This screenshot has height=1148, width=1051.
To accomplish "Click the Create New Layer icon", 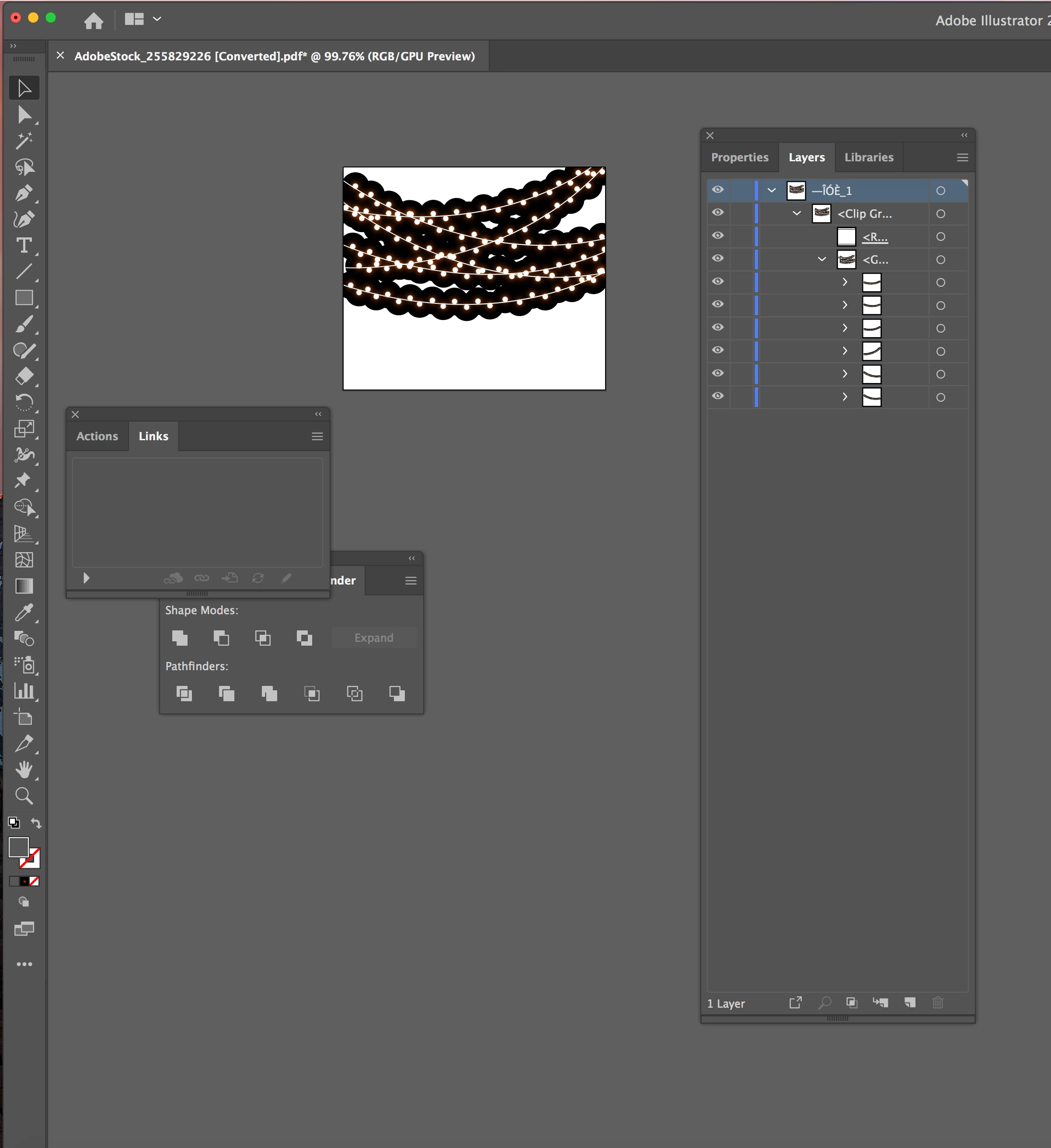I will click(x=910, y=1003).
